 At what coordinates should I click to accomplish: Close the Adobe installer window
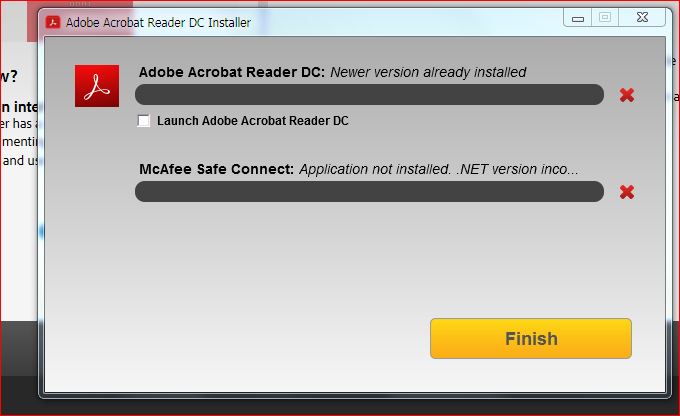[x=642, y=18]
